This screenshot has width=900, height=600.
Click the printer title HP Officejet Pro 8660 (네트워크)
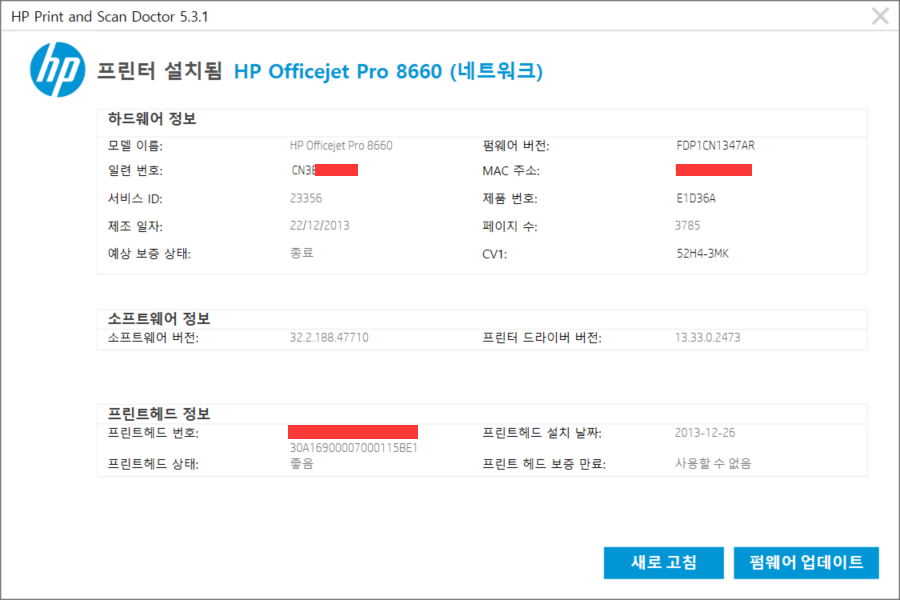point(388,71)
